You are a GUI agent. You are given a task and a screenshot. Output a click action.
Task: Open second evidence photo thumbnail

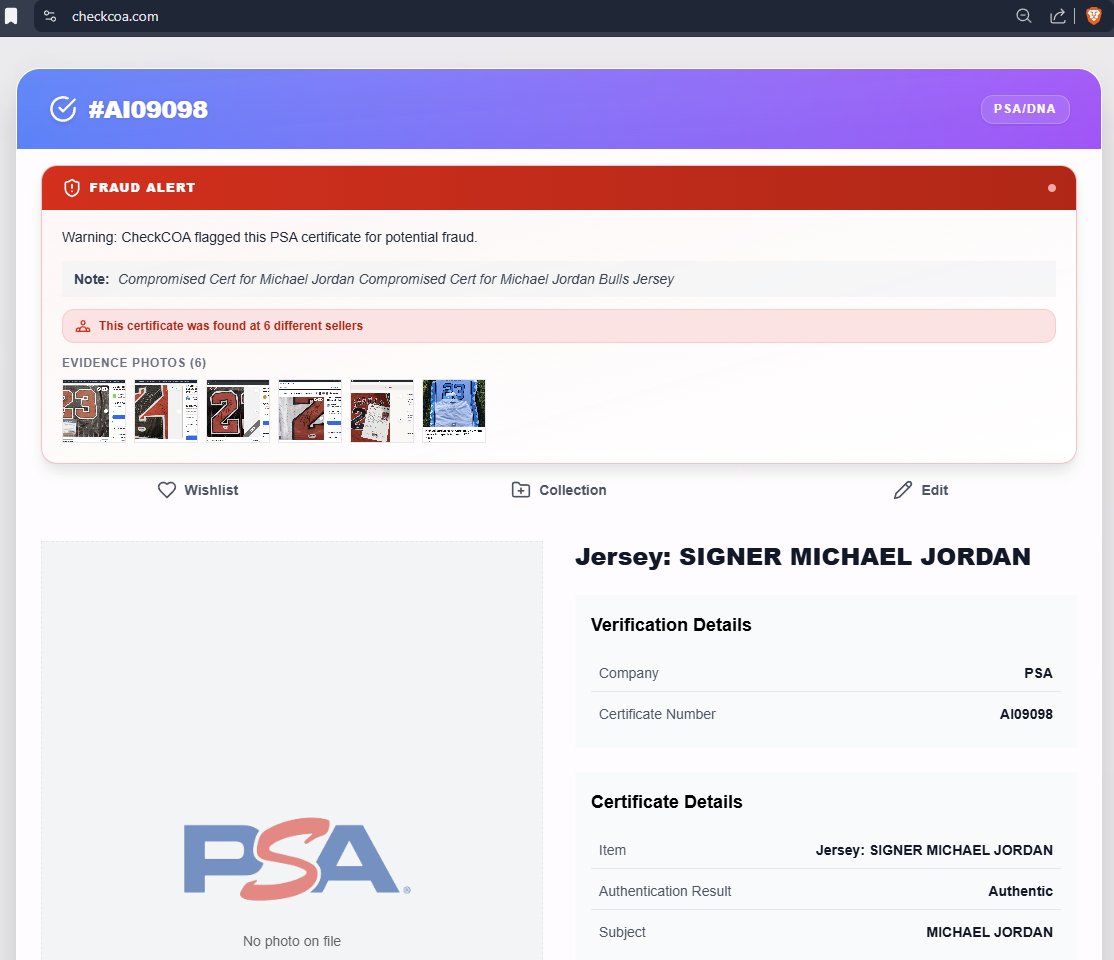(x=166, y=411)
